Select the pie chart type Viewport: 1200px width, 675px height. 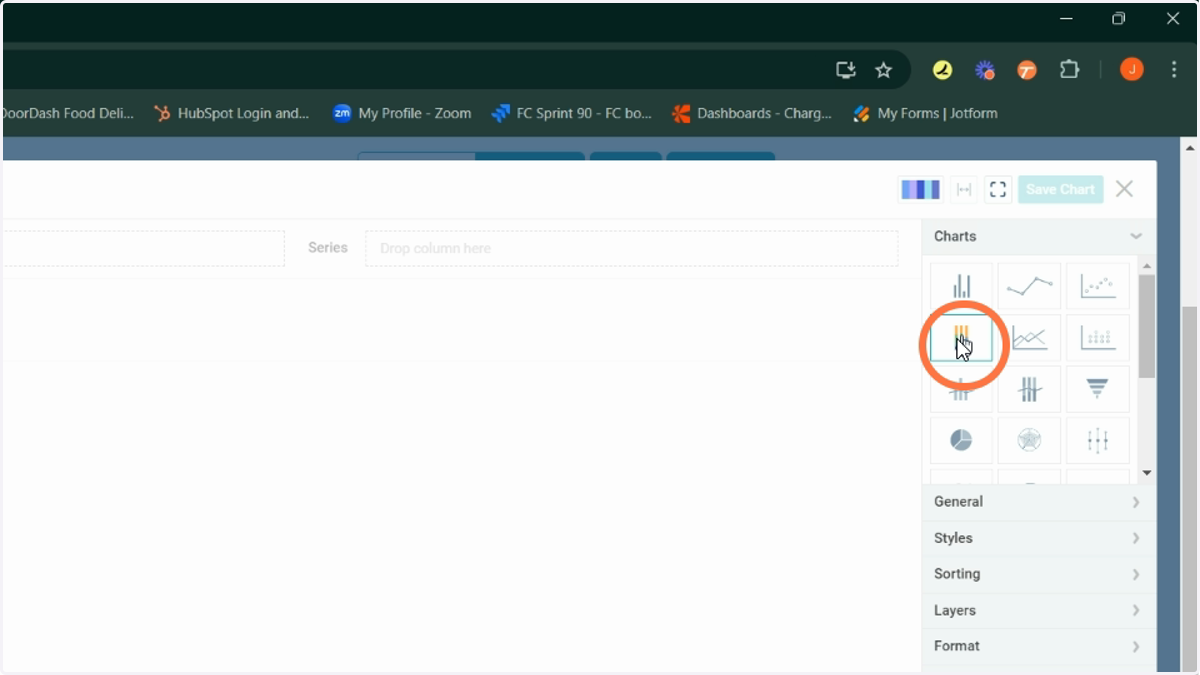[961, 440]
